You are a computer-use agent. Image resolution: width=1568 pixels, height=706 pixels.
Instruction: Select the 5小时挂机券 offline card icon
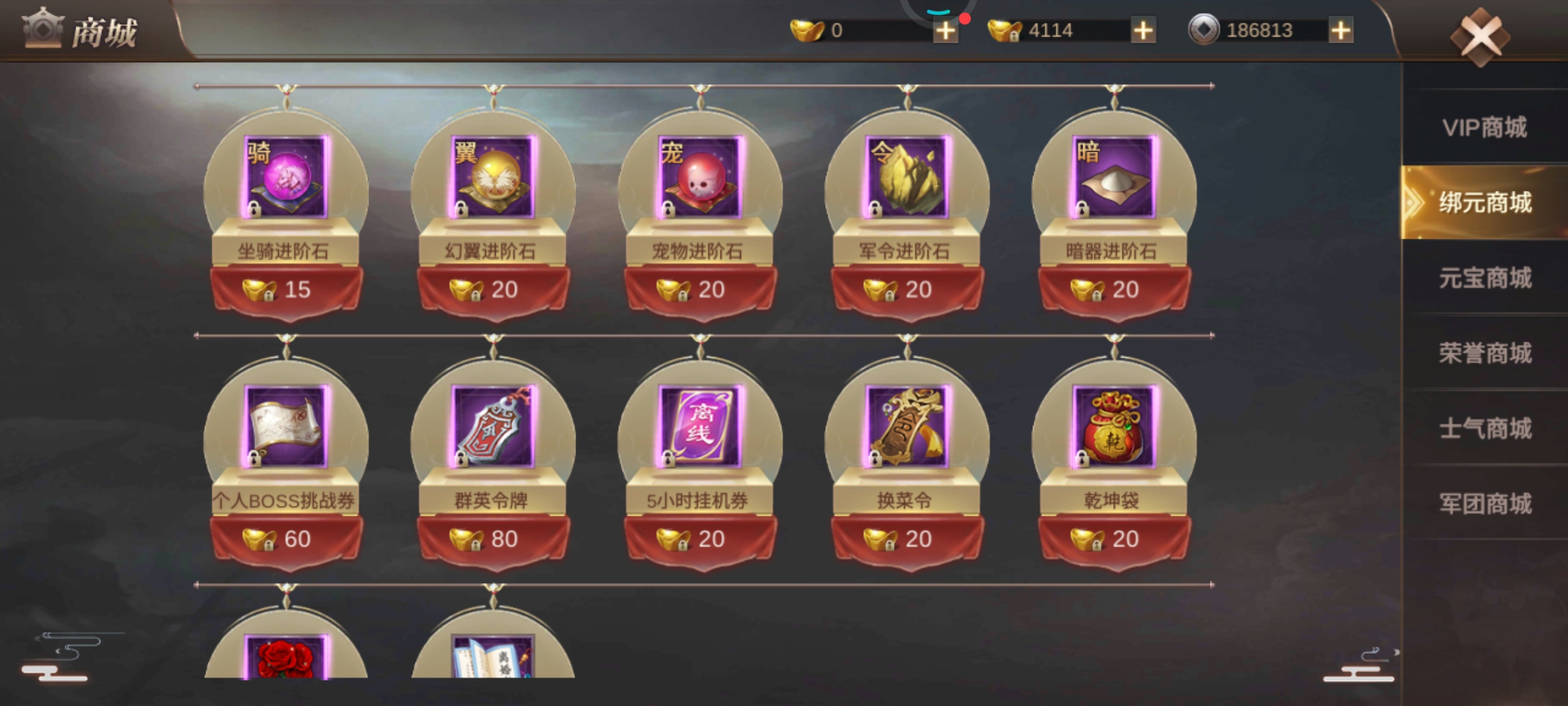pyautogui.click(x=700, y=426)
